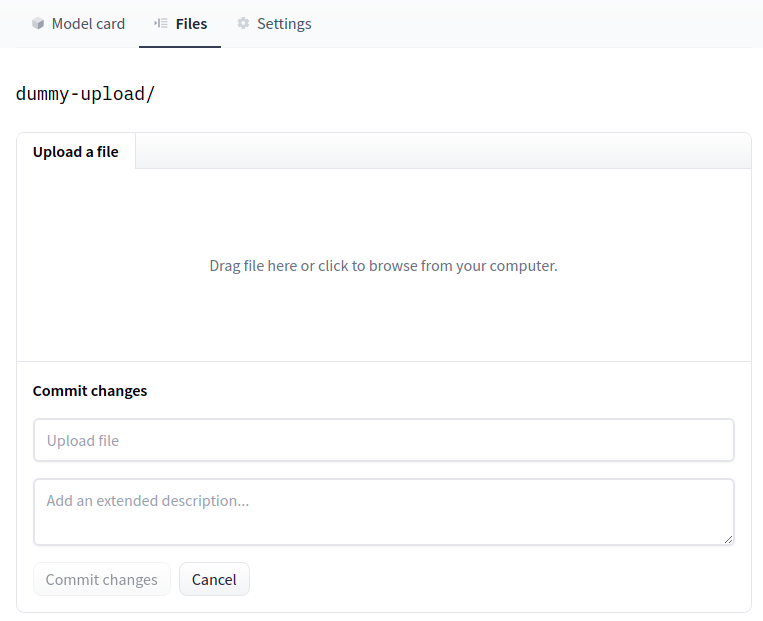Viewport: 763px width, 621px height.
Task: Click the empty area above the drop text
Action: tap(383, 210)
